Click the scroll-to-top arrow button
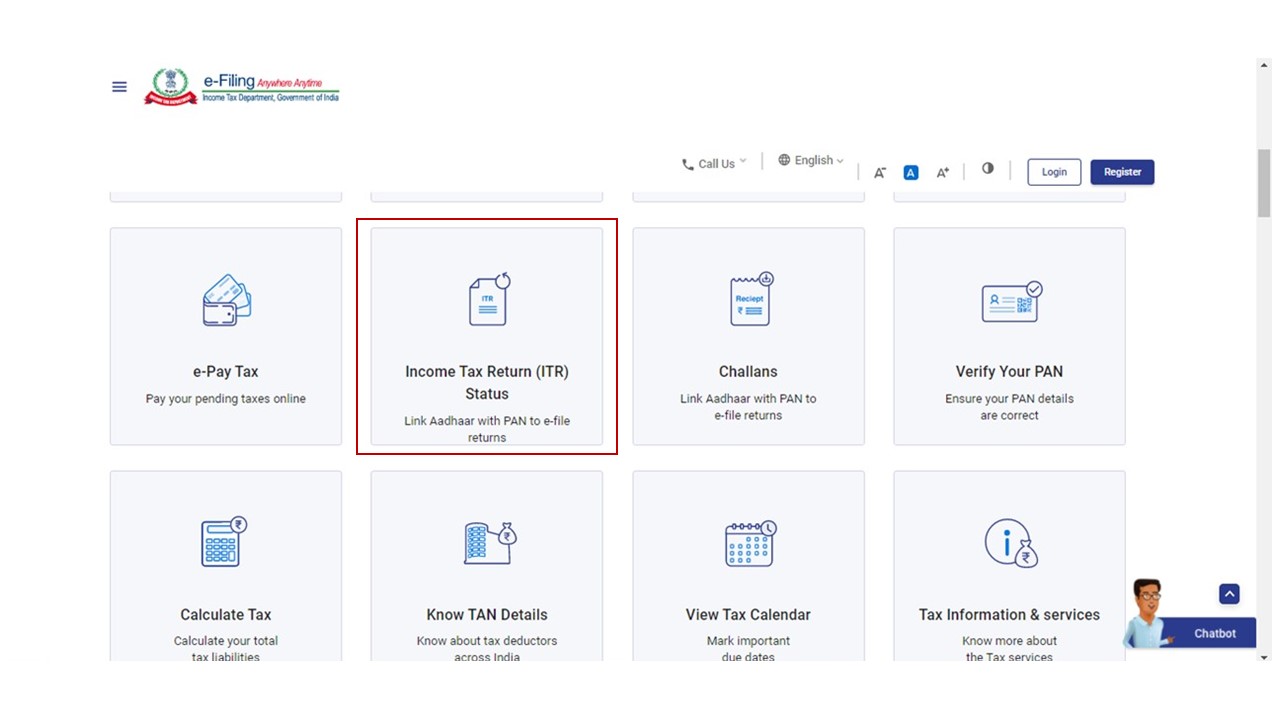The width and height of the screenshot is (1280, 720). click(x=1229, y=593)
